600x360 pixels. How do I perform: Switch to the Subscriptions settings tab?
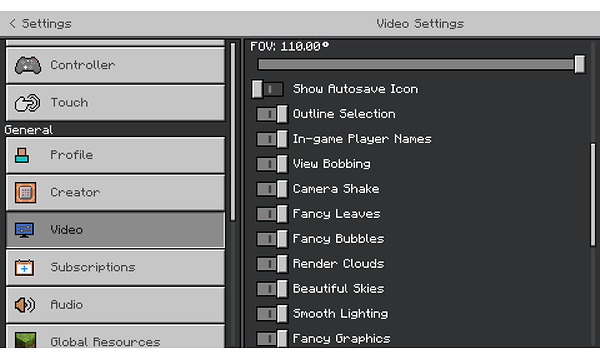[115, 267]
